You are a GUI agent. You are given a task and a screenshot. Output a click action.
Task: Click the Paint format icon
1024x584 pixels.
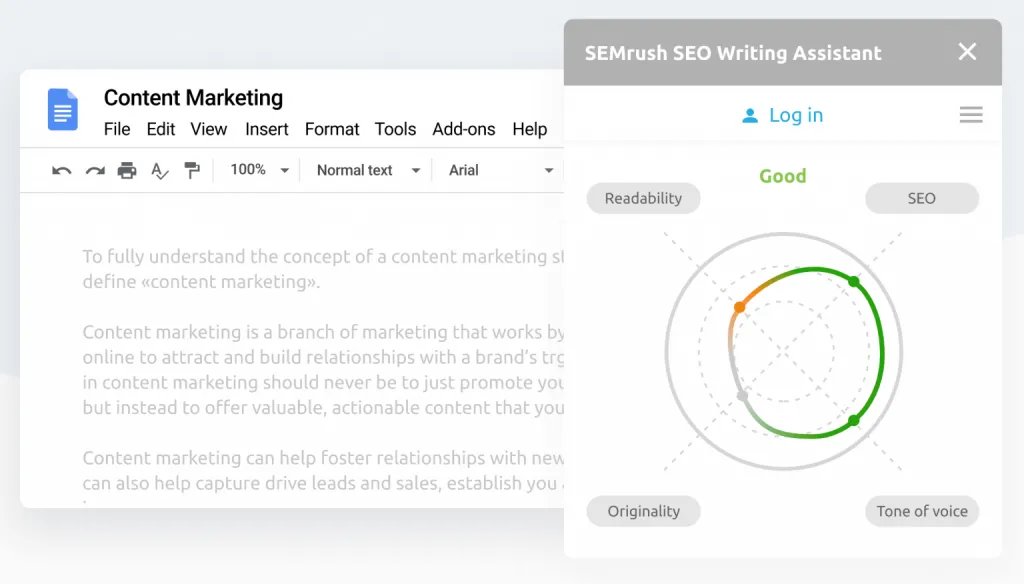click(192, 170)
